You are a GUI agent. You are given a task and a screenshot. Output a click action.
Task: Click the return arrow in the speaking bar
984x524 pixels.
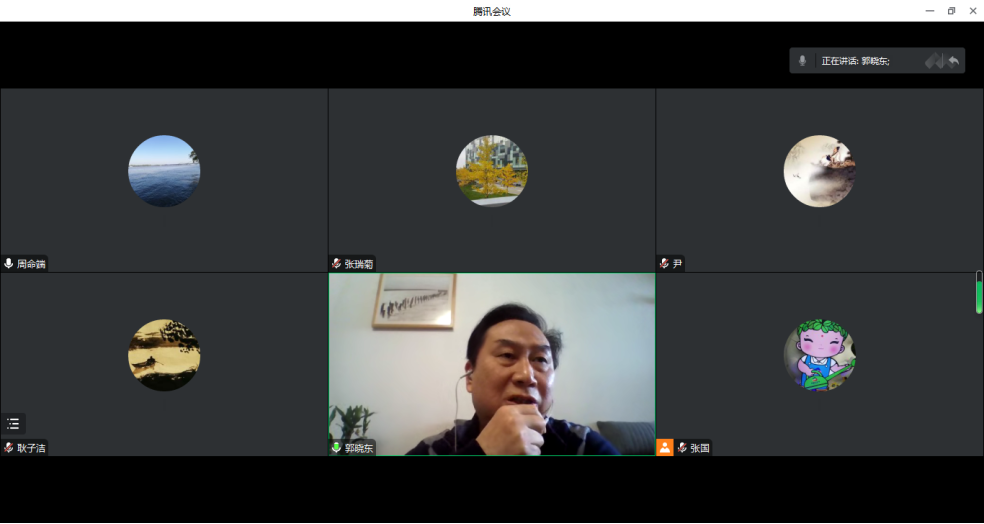coord(954,61)
